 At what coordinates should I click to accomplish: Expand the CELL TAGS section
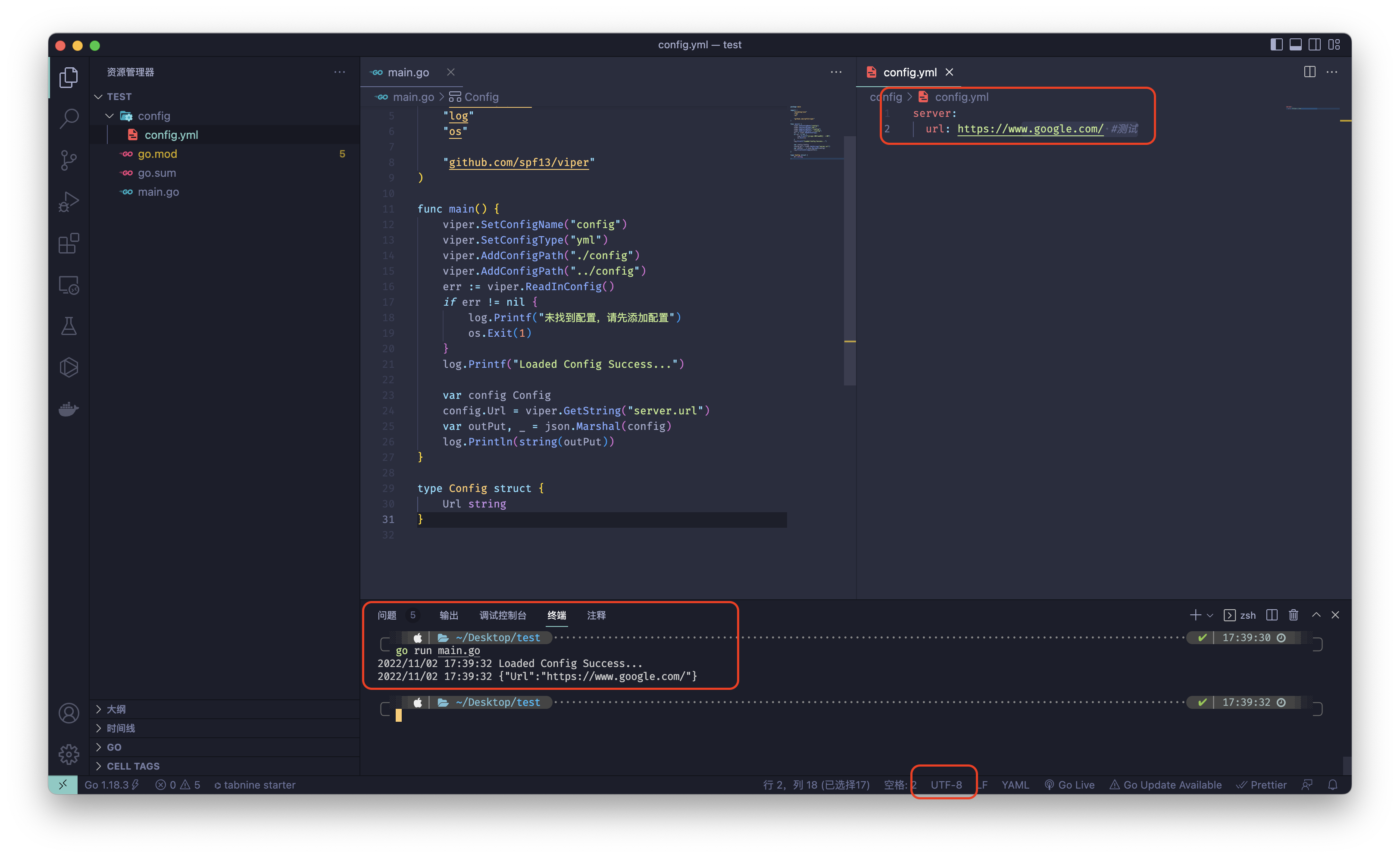(x=225, y=765)
